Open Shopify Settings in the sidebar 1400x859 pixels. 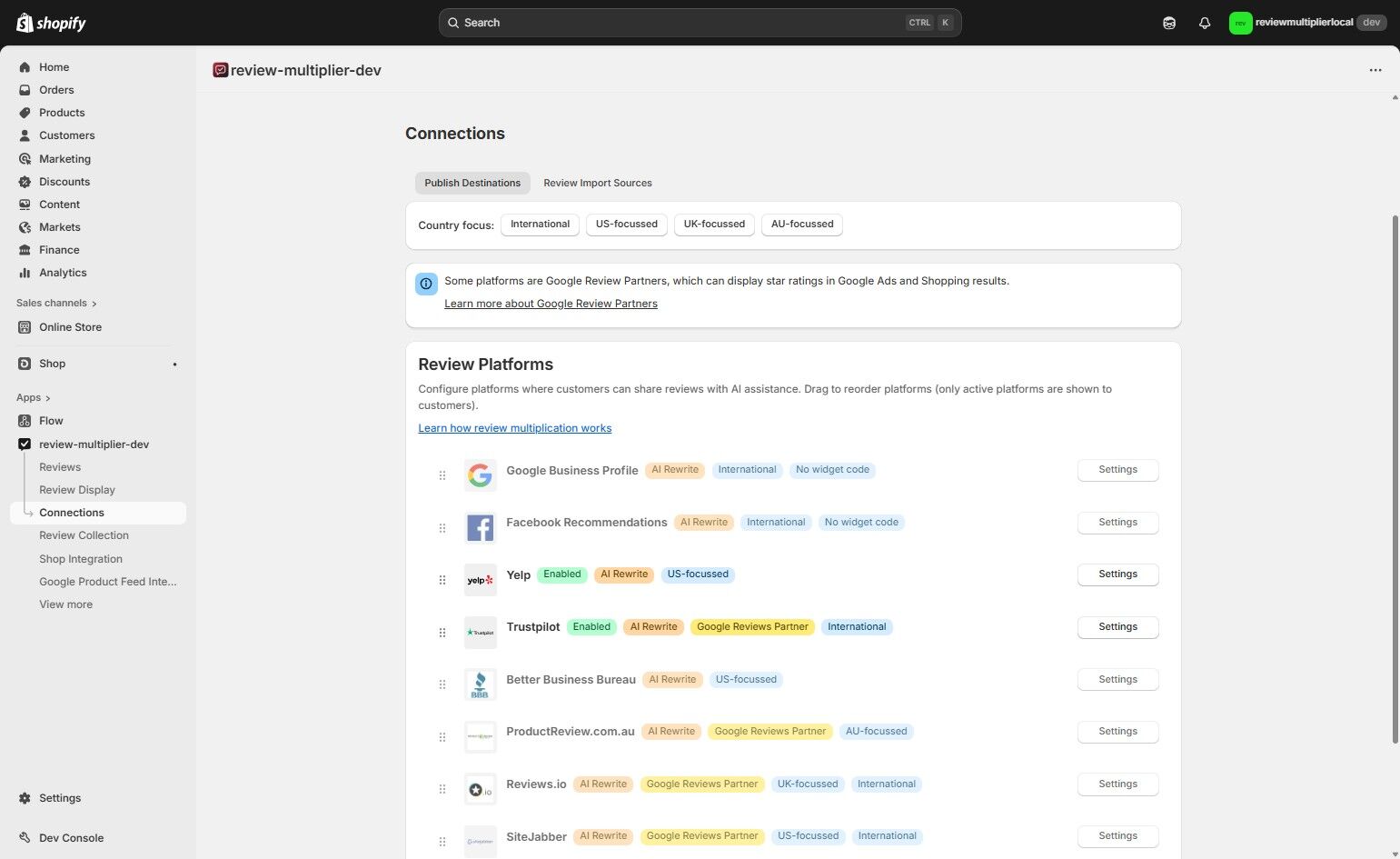98,798
